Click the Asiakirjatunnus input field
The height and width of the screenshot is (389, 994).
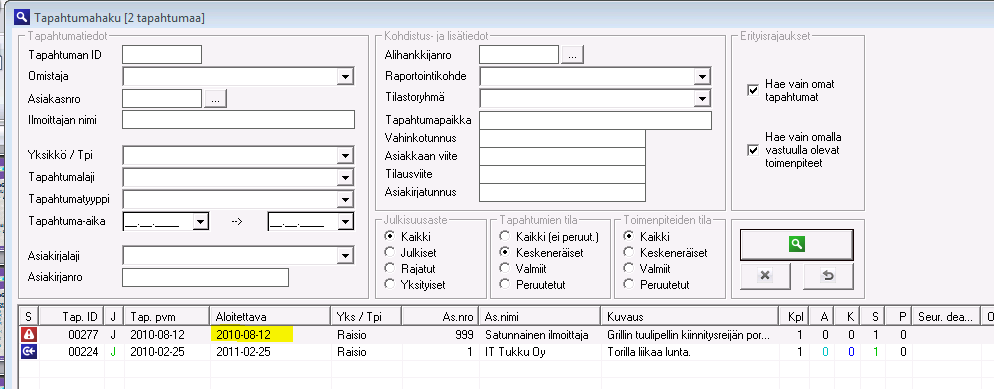(562, 192)
